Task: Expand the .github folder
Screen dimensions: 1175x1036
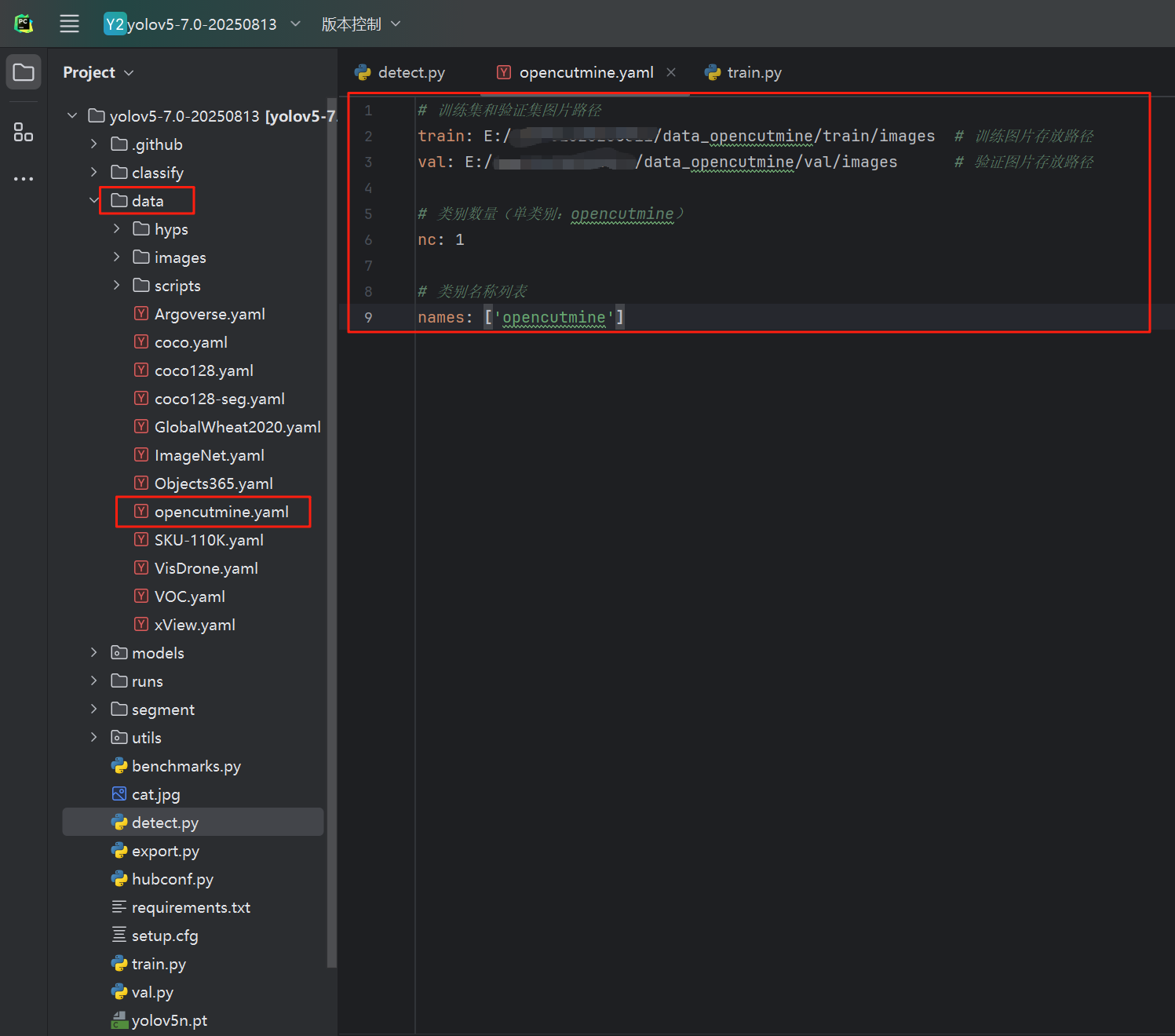Action: (x=94, y=144)
